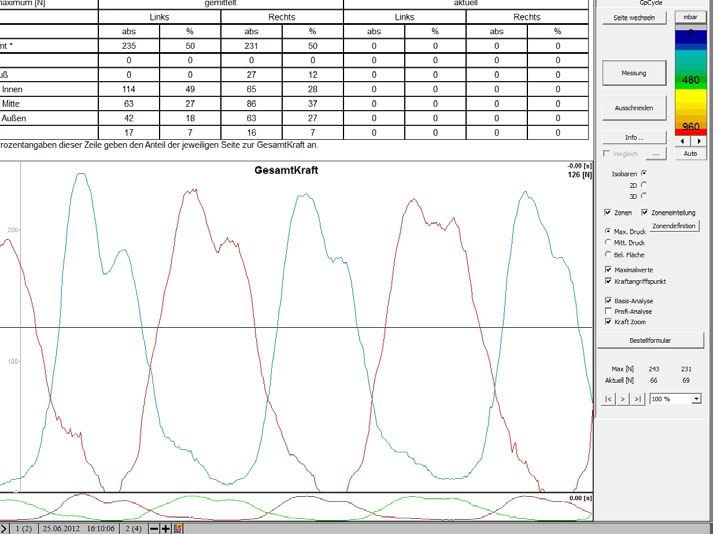Click right arrow under pressure color scale

pyautogui.click(x=697, y=141)
